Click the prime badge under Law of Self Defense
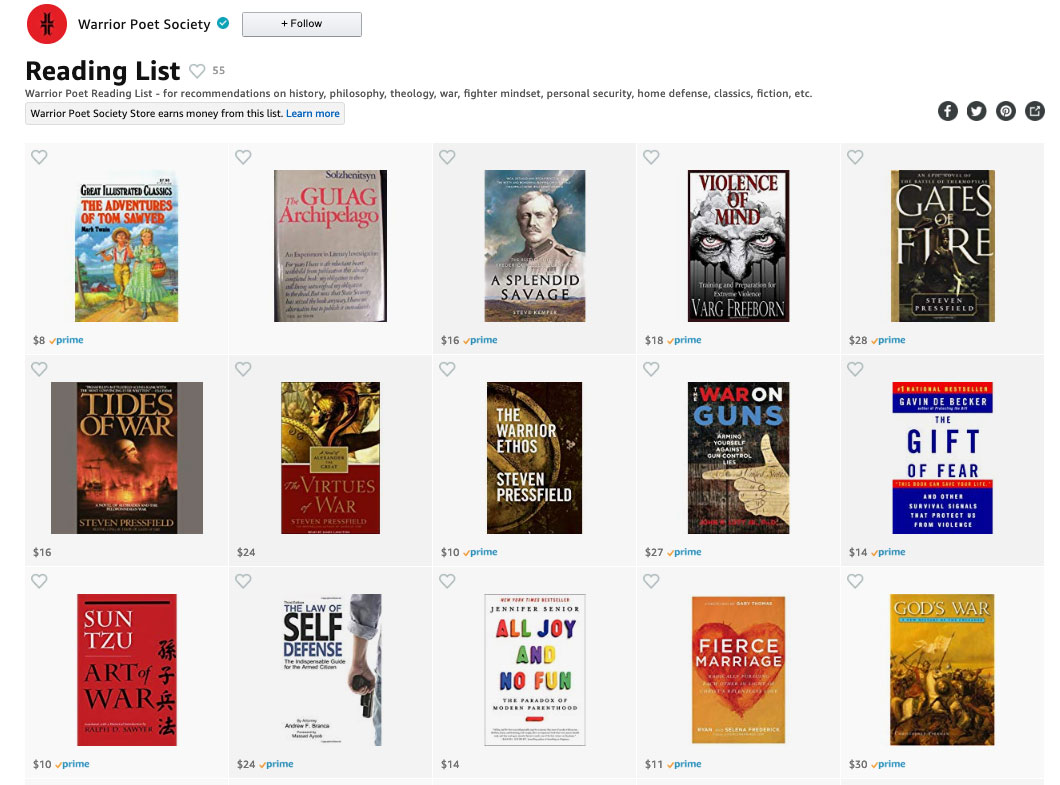The width and height of the screenshot is (1060, 785). (x=276, y=764)
